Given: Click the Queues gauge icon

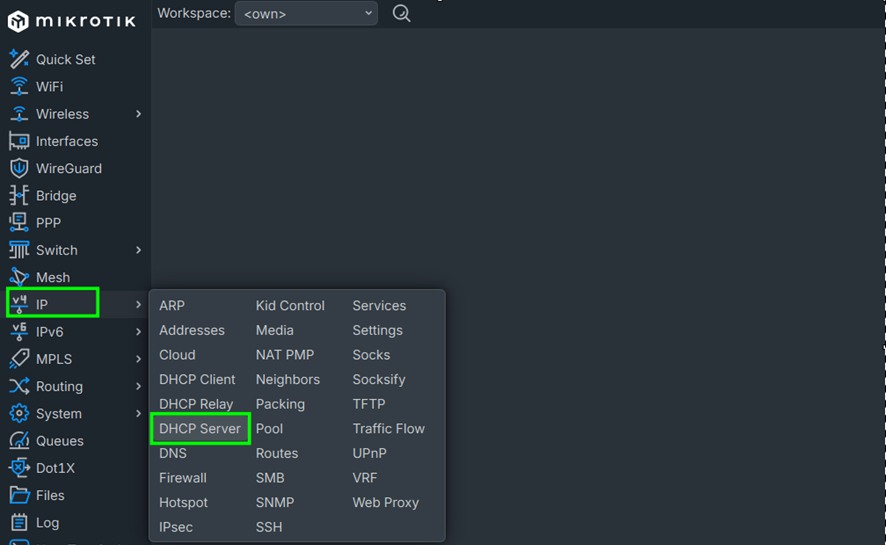Looking at the screenshot, I should (19, 441).
